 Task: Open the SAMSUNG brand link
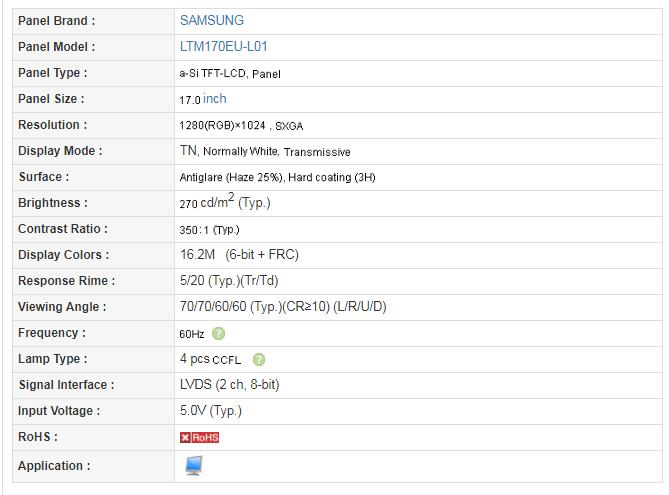click(x=212, y=20)
